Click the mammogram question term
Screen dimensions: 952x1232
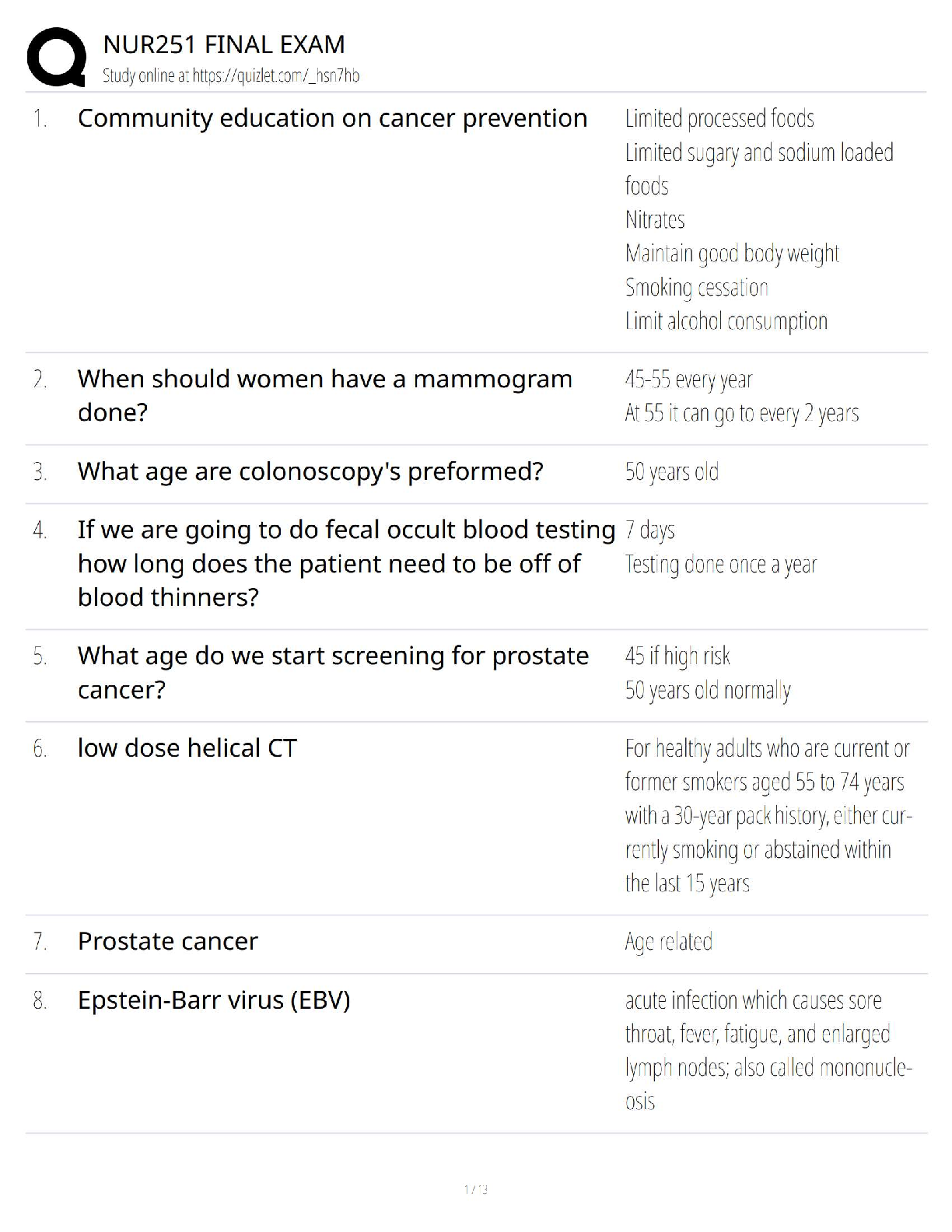(324, 395)
